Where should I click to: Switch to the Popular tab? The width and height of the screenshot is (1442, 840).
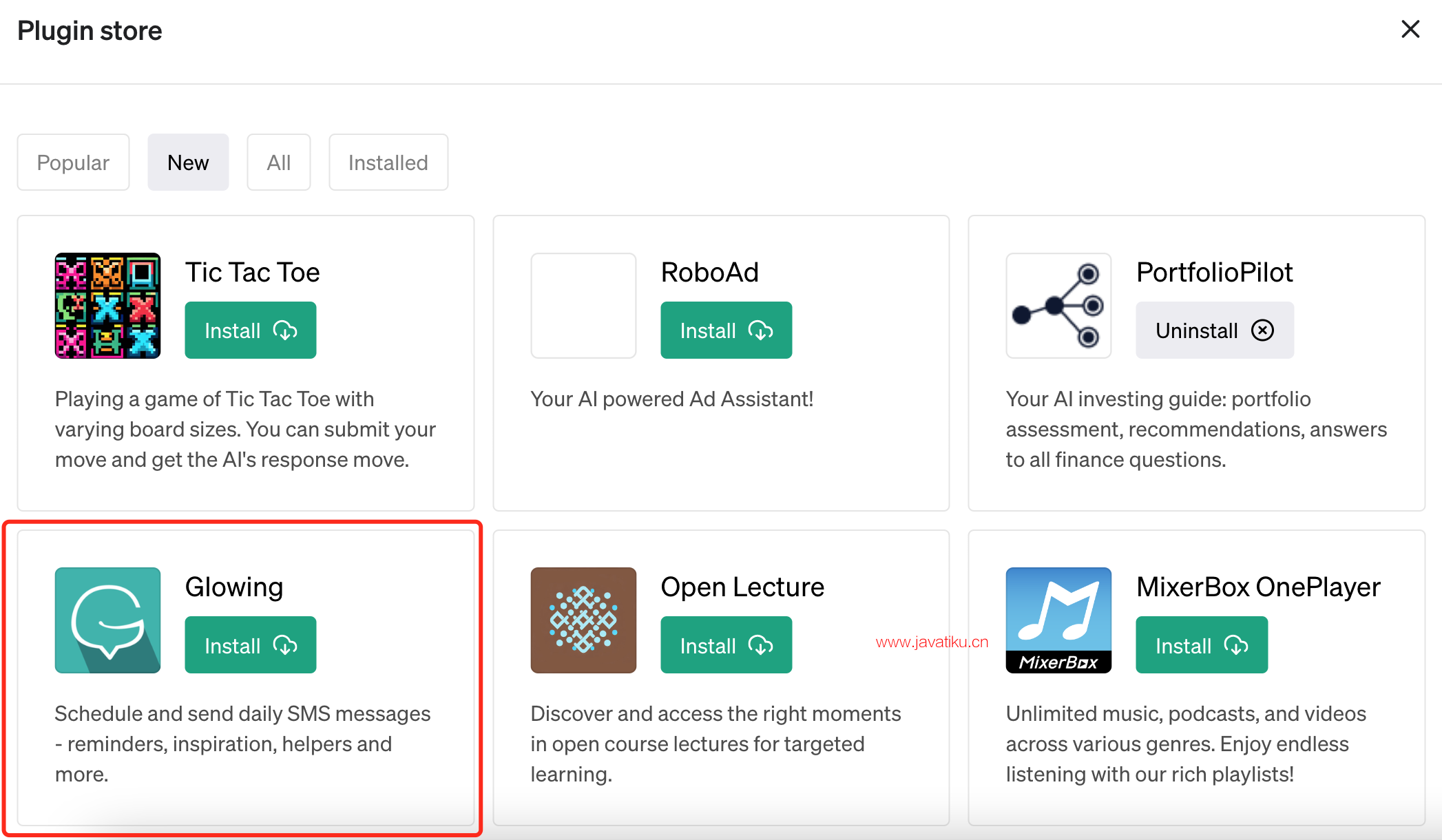pyautogui.click(x=73, y=162)
